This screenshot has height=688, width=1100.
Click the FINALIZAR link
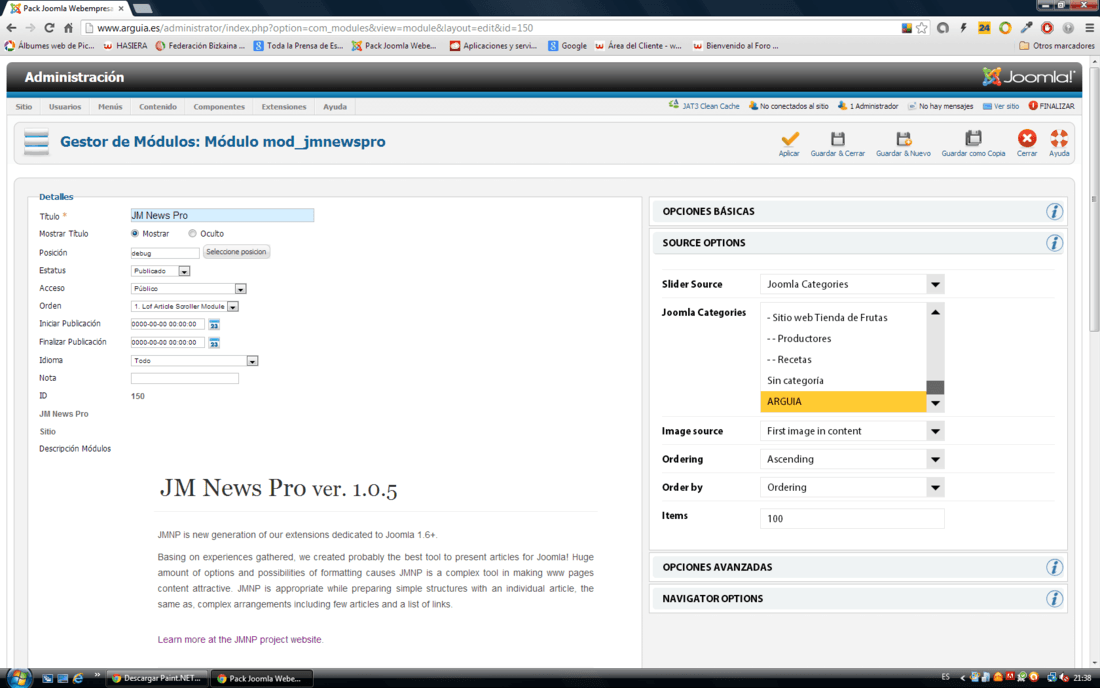(x=1057, y=106)
